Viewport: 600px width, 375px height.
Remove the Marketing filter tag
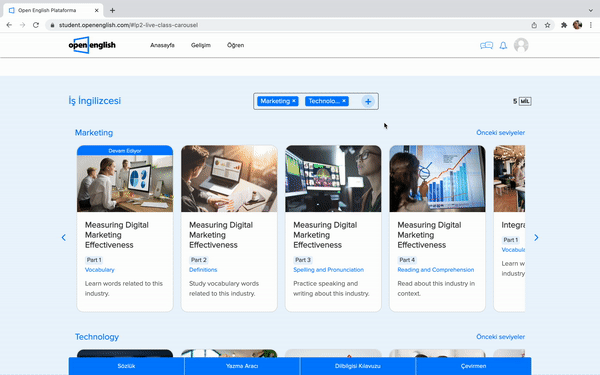pos(294,101)
